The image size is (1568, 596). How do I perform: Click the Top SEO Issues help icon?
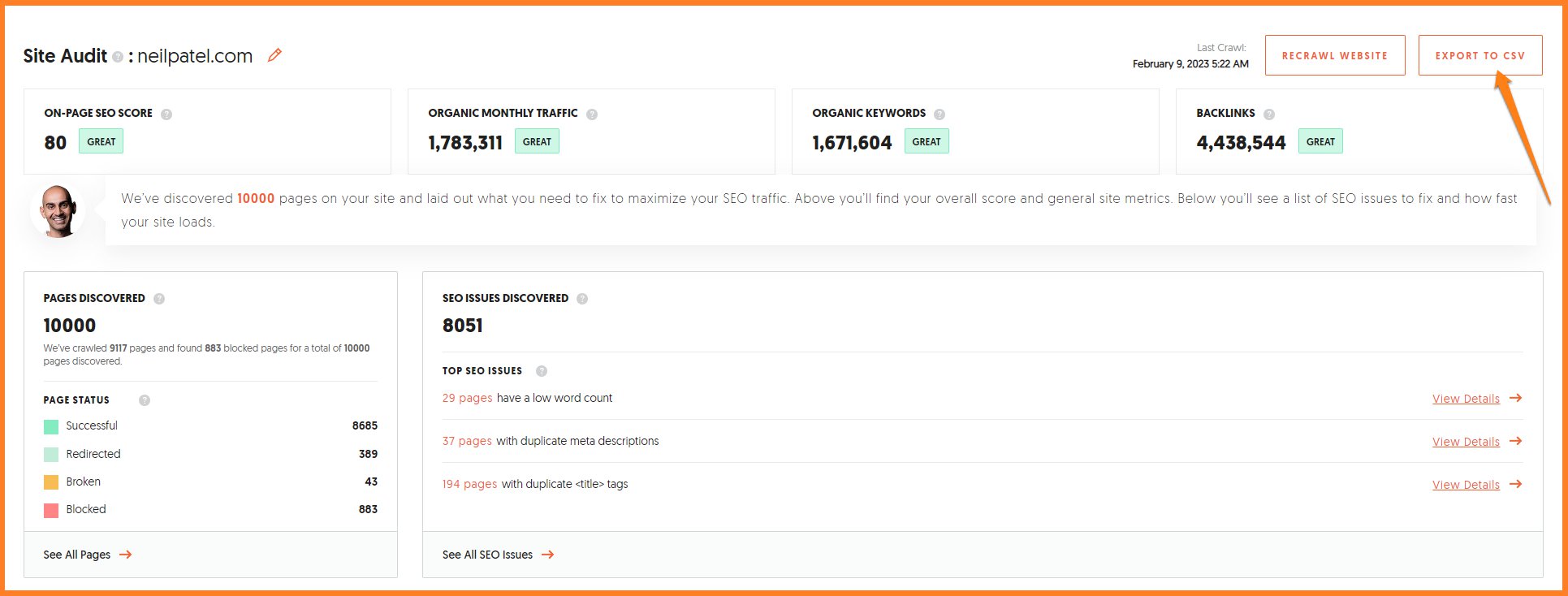(542, 371)
